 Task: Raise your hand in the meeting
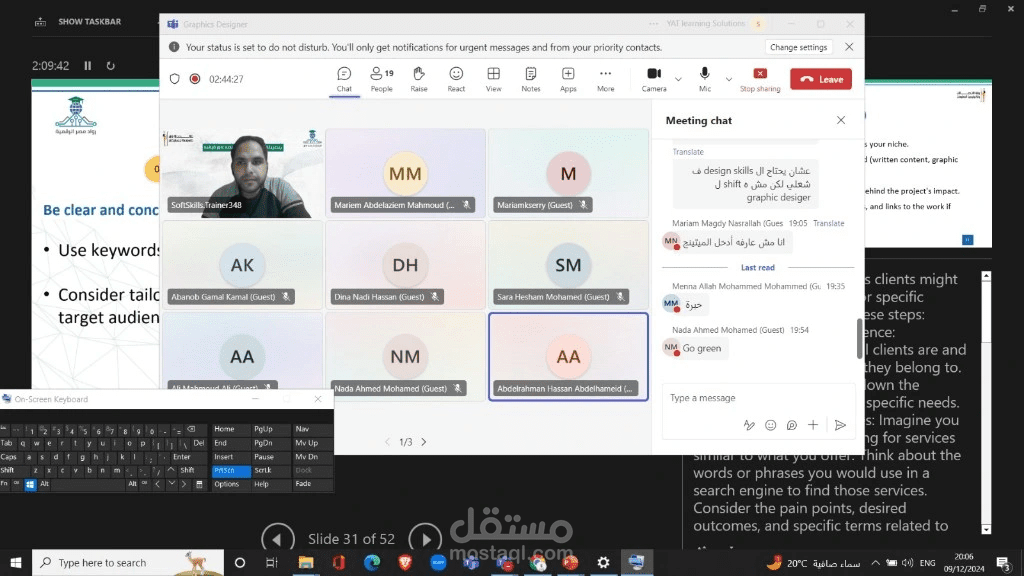point(419,79)
